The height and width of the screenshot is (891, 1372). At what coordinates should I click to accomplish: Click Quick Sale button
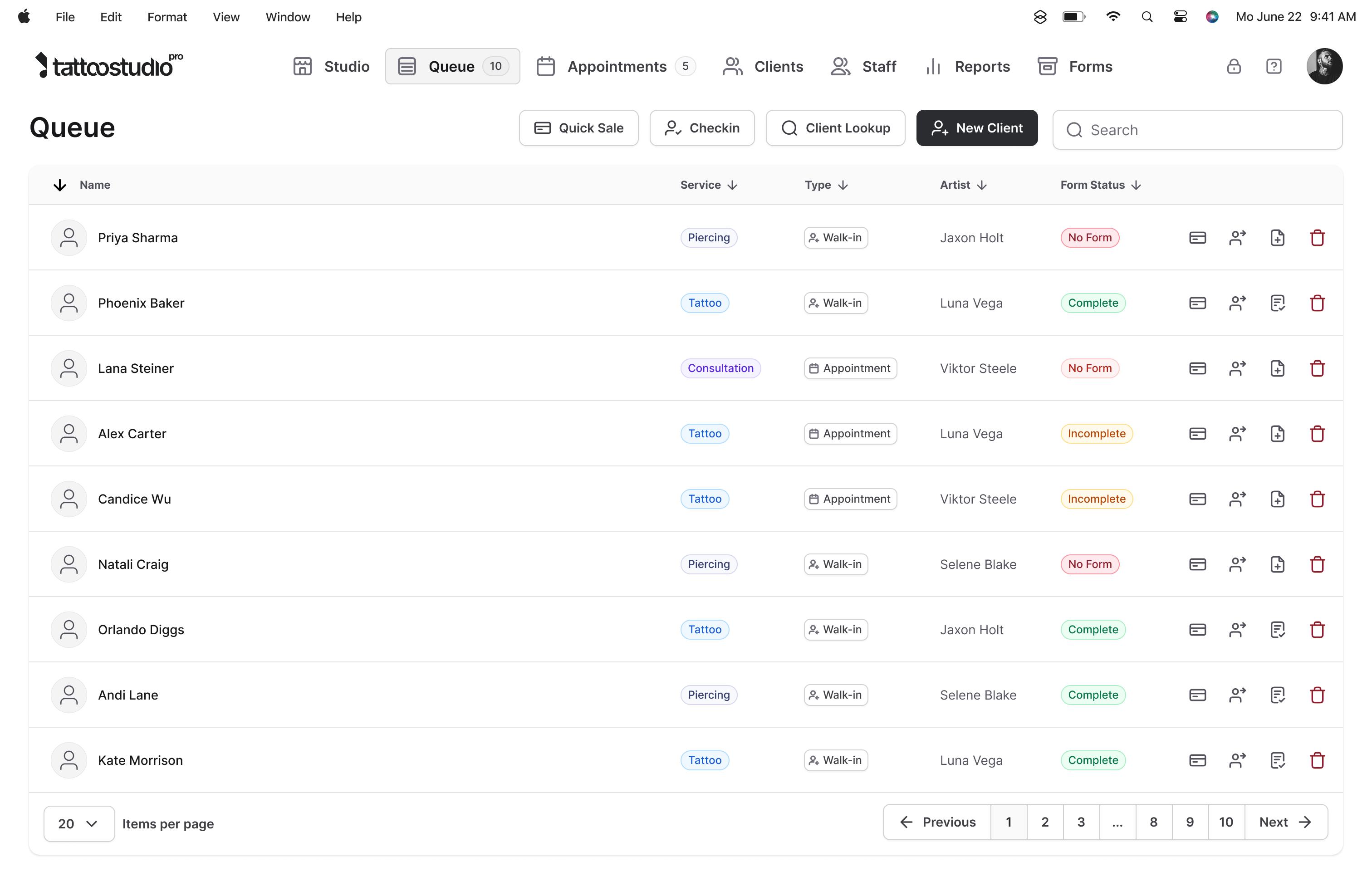[x=578, y=128]
